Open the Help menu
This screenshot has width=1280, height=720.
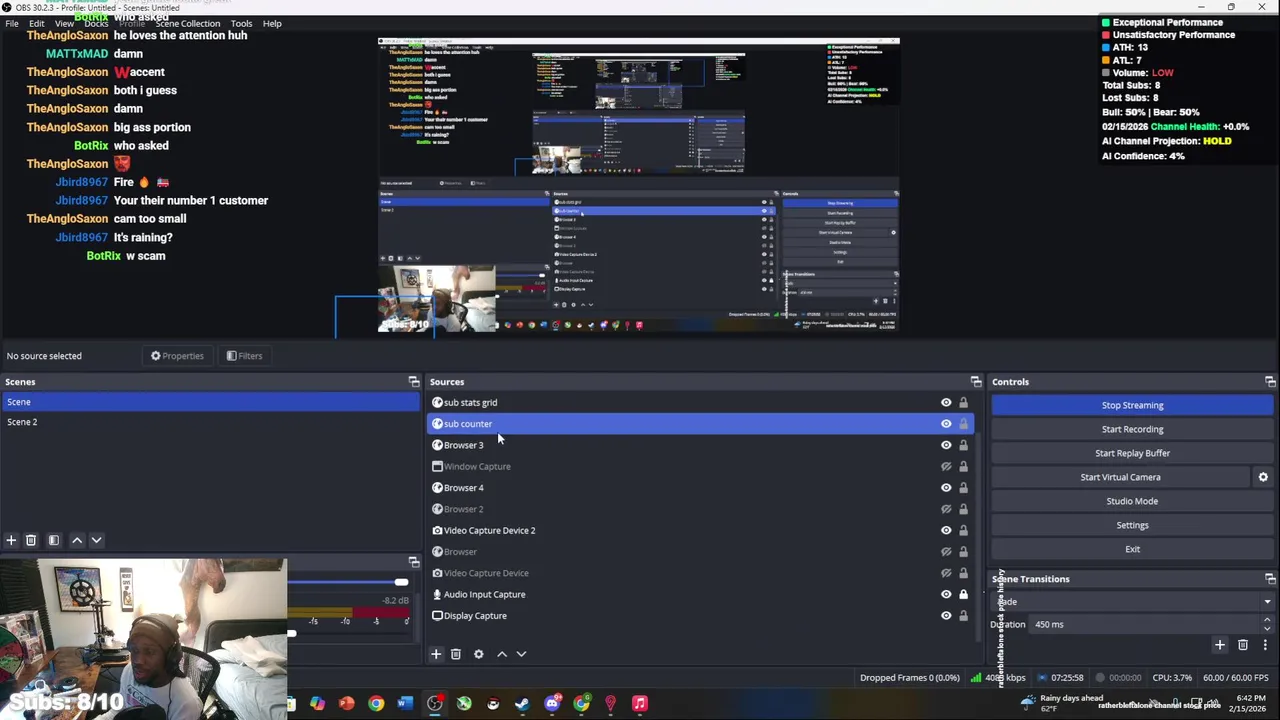[x=272, y=23]
